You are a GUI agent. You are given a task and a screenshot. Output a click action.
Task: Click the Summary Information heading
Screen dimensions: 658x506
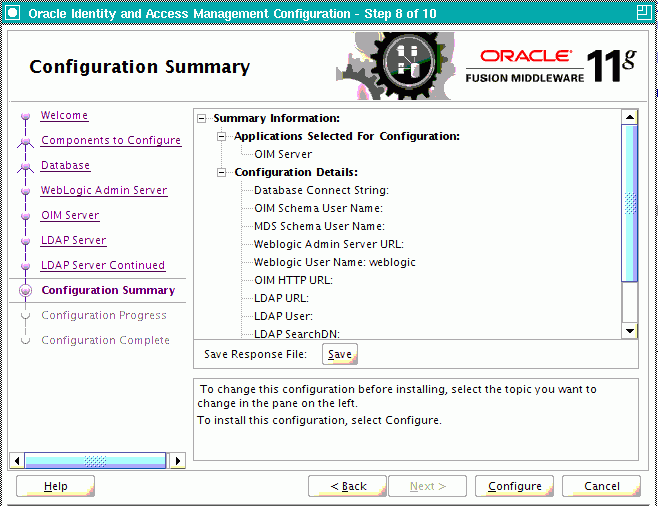point(277,119)
